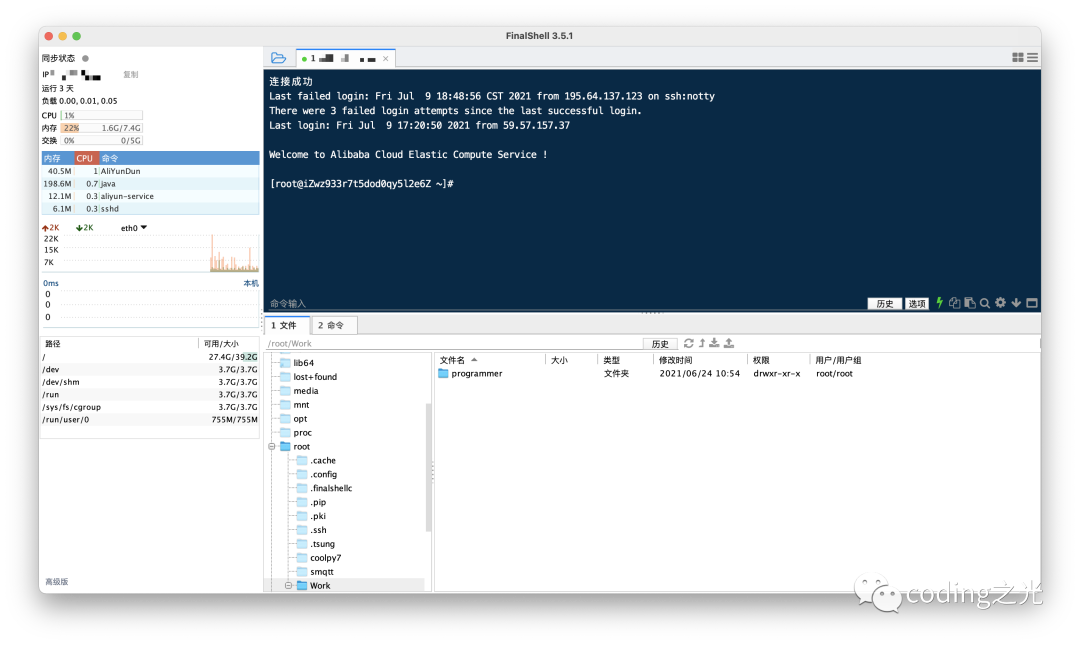
Task: Click the CPU usage bar
Action: [101, 116]
